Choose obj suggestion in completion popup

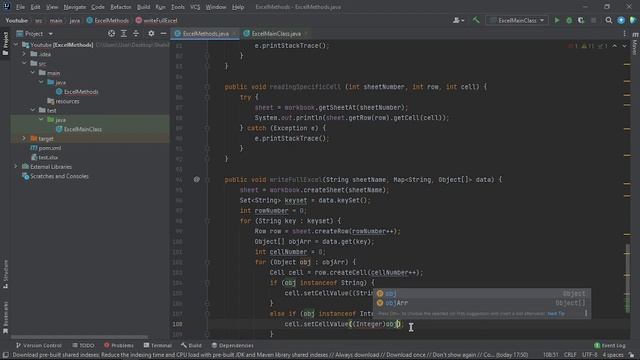[x=482, y=293]
